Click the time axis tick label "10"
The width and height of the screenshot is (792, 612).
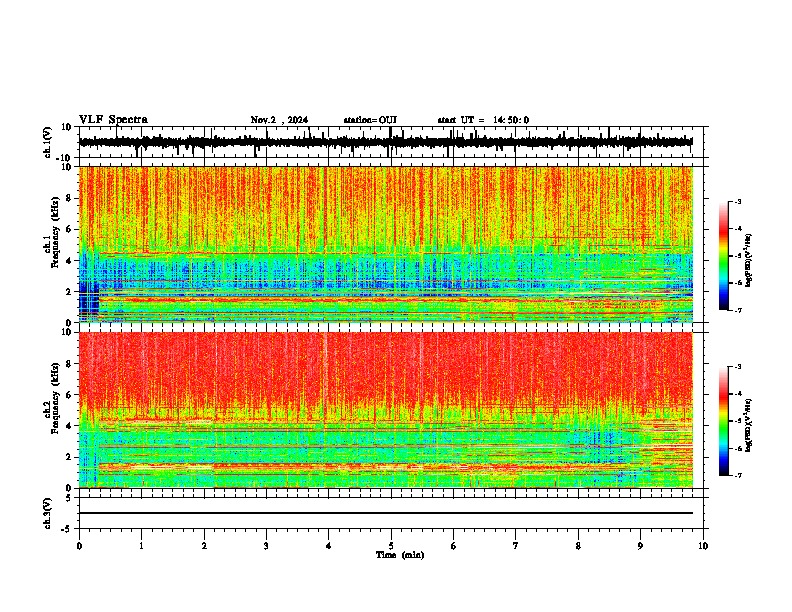pos(703,546)
